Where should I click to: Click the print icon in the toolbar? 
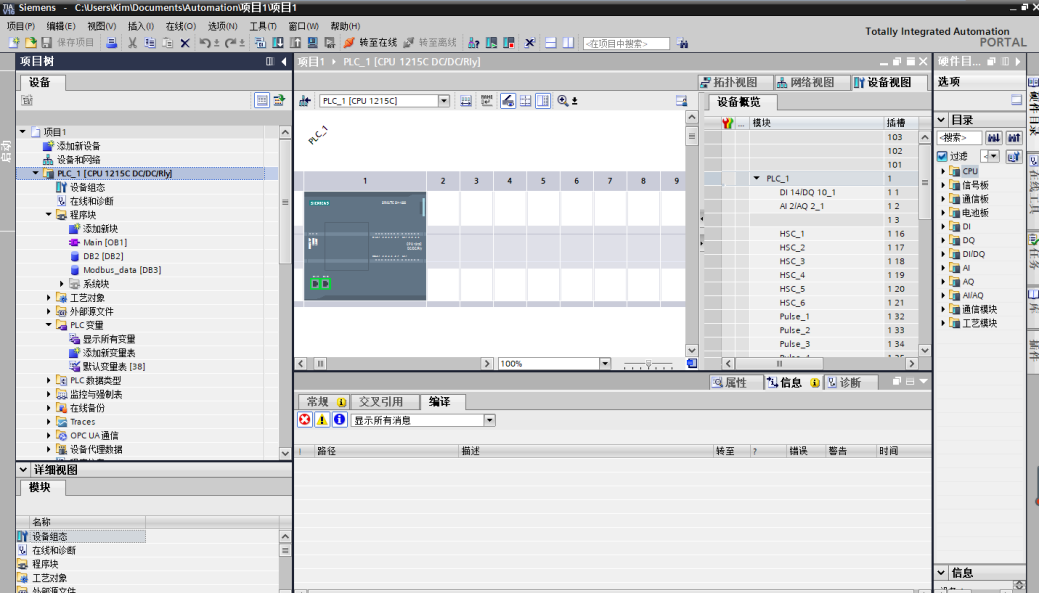coord(112,42)
